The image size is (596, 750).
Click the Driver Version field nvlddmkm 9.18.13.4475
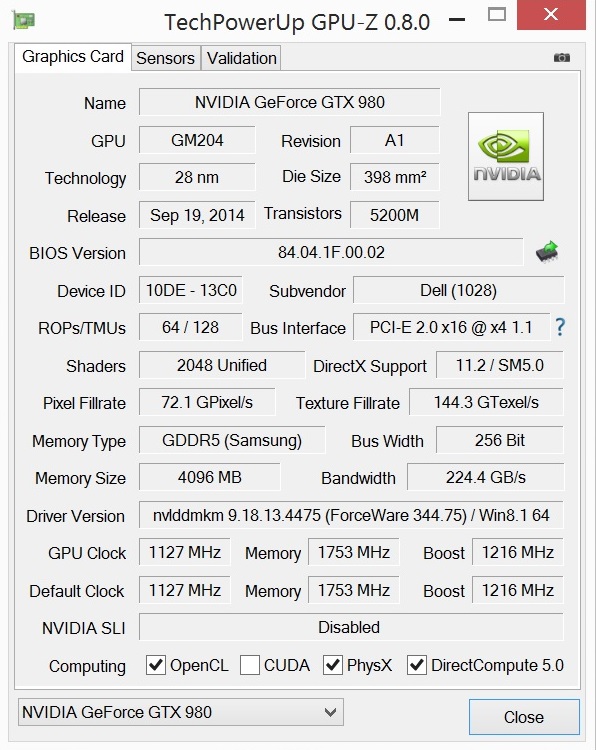(351, 515)
